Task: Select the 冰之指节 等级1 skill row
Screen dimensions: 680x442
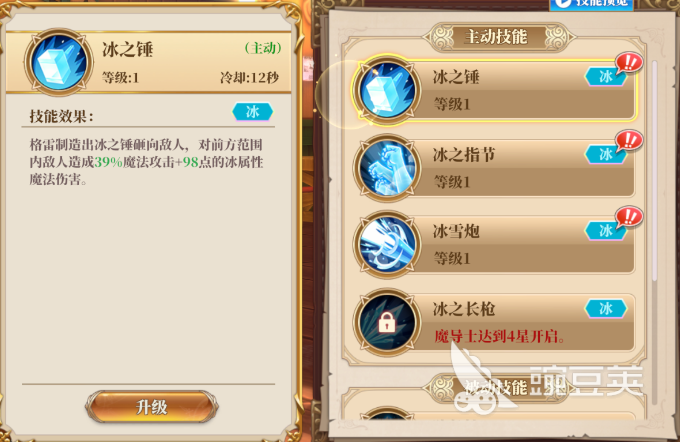Action: pos(494,168)
